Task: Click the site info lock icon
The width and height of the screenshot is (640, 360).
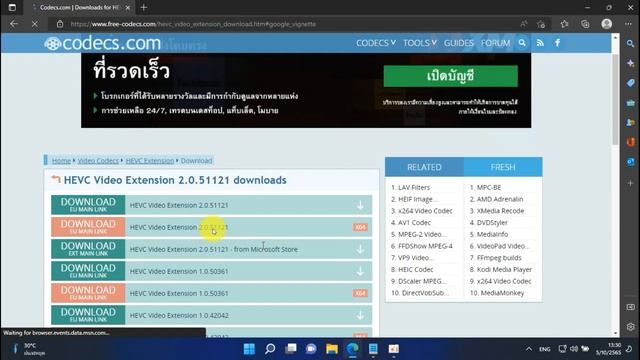Action: pos(60,24)
